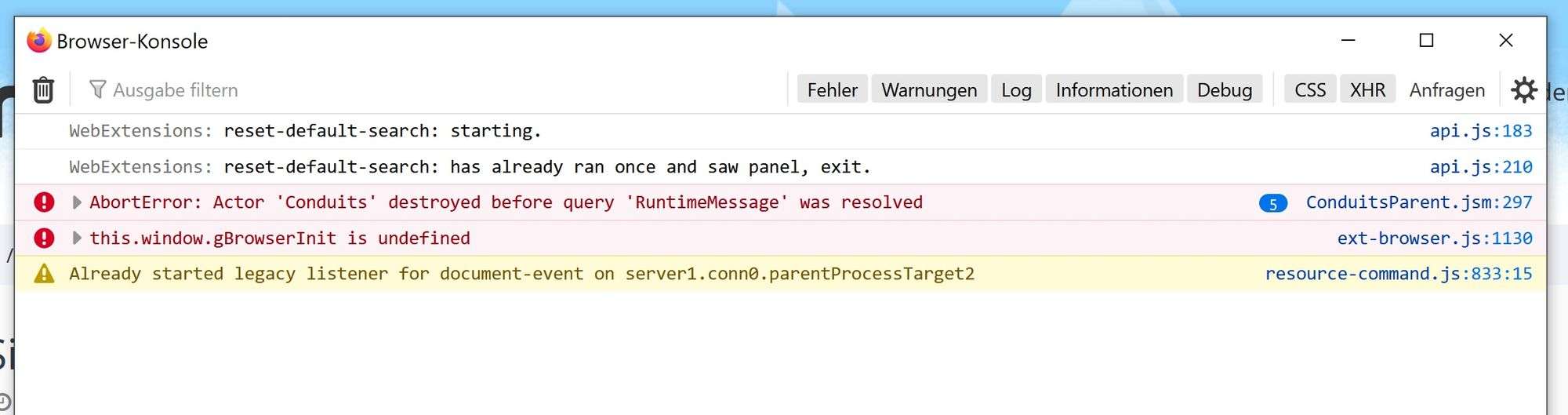Open resource-command.js:833:15 source link

point(1398,274)
